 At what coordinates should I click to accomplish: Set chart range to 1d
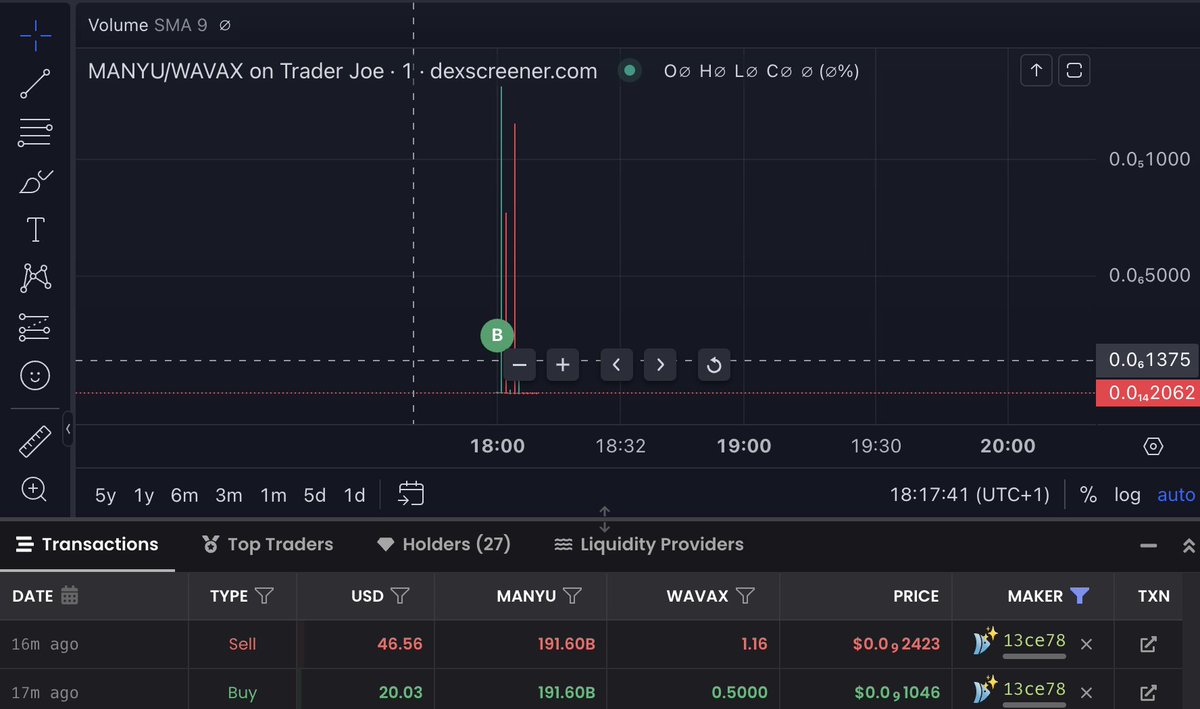coord(354,495)
